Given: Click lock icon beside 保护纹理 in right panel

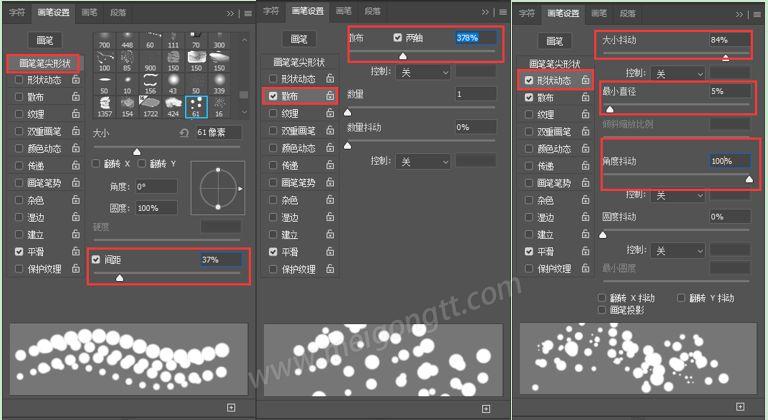Looking at the screenshot, I should click(585, 269).
